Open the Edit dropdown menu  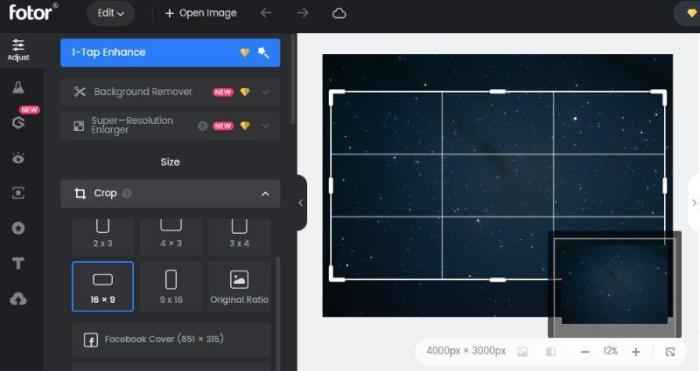coord(111,13)
